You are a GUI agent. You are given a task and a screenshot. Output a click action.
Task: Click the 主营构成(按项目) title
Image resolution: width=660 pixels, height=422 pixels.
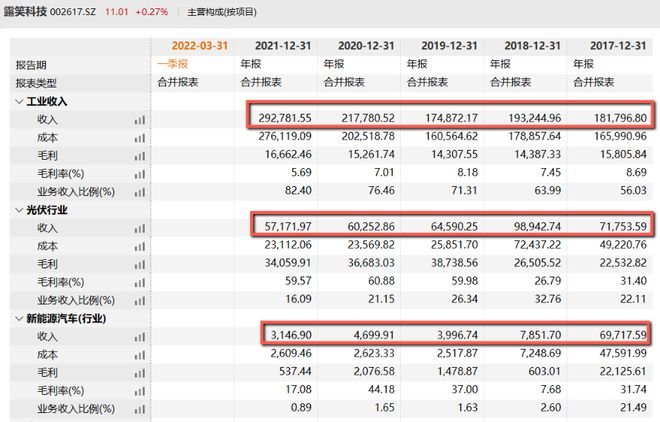click(222, 12)
